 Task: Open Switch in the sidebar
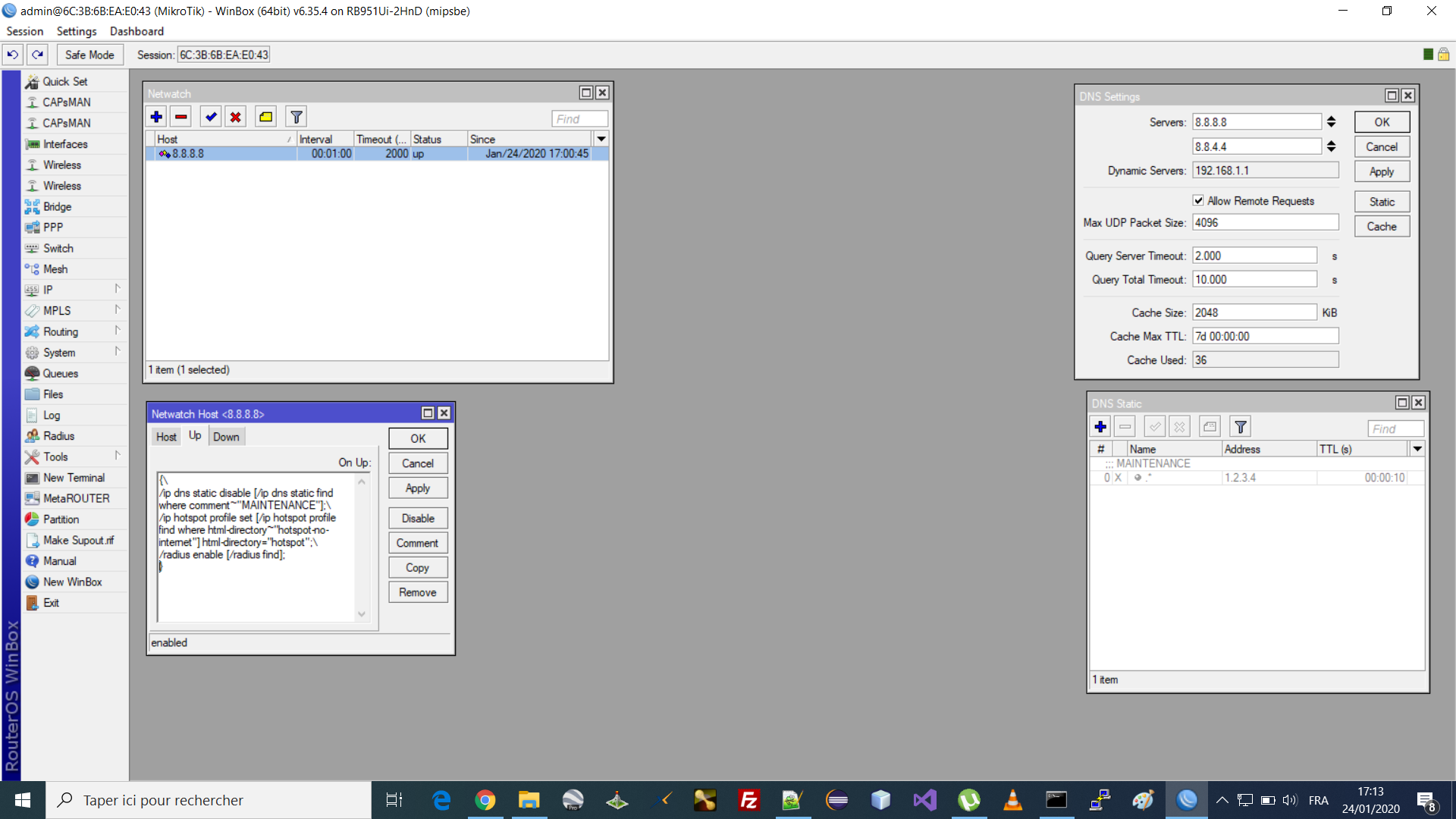pos(58,248)
